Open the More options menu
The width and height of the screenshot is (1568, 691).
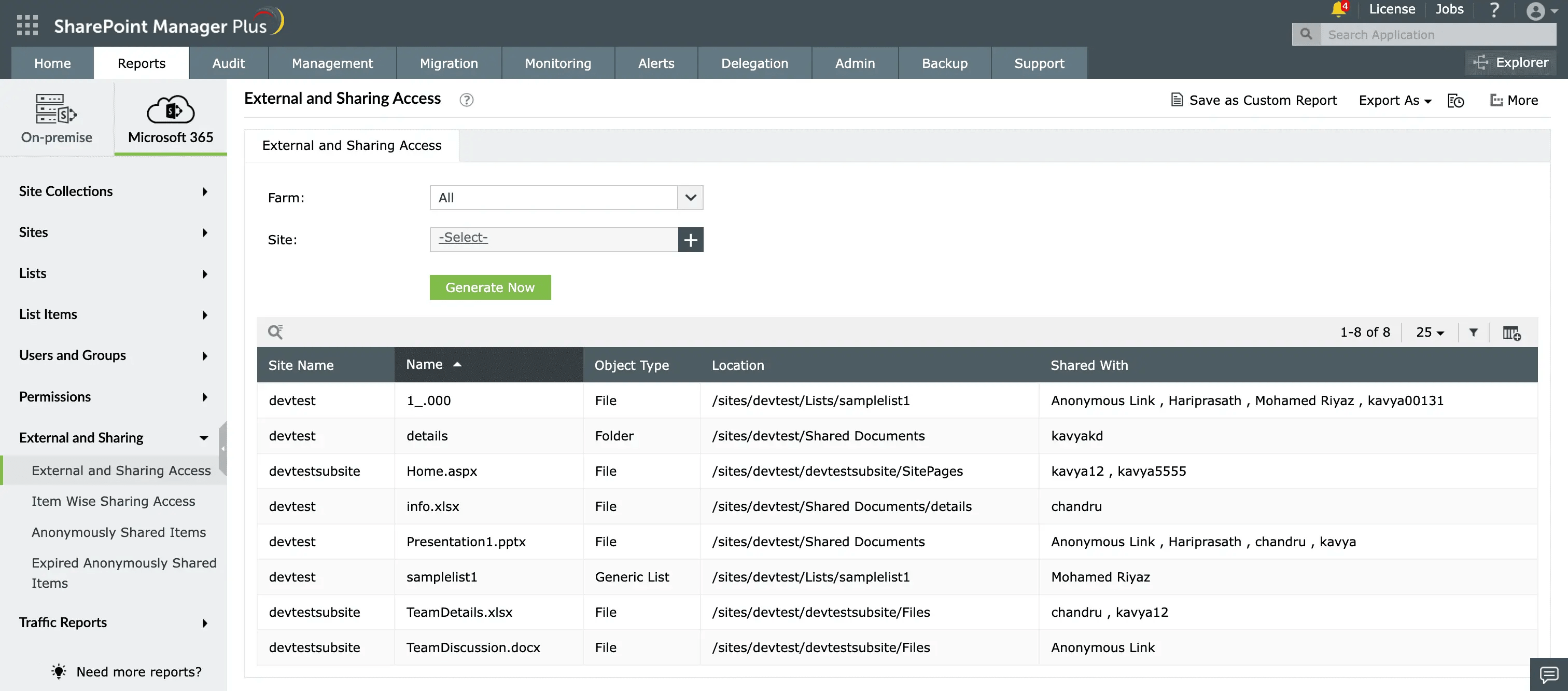(x=1514, y=101)
